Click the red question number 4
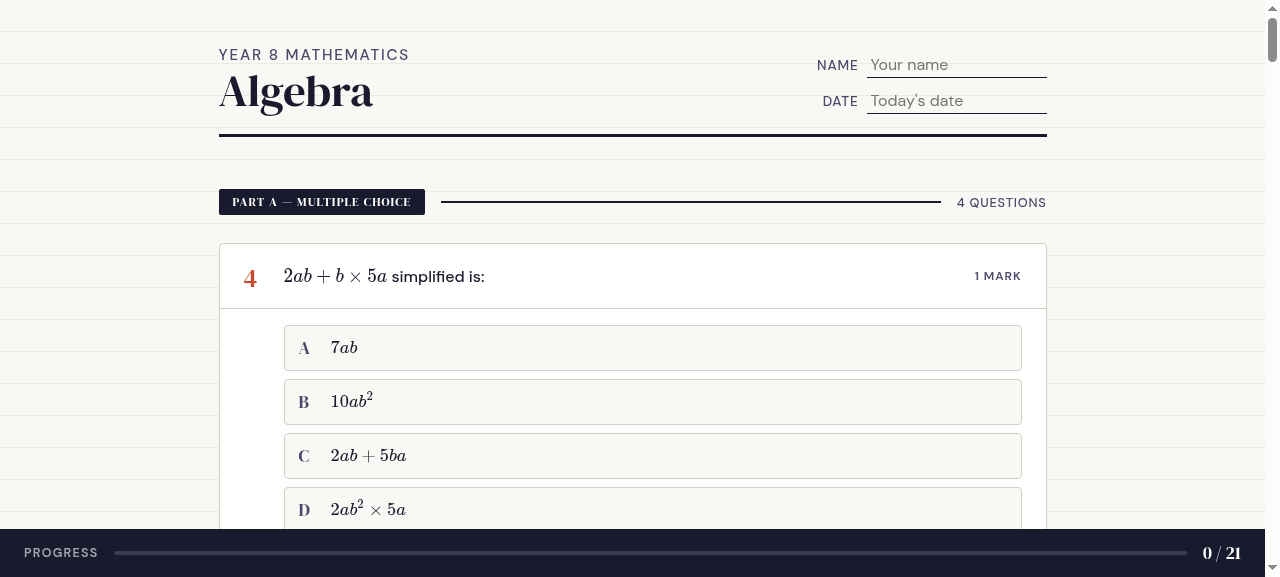The height and width of the screenshot is (577, 1280). [250, 279]
